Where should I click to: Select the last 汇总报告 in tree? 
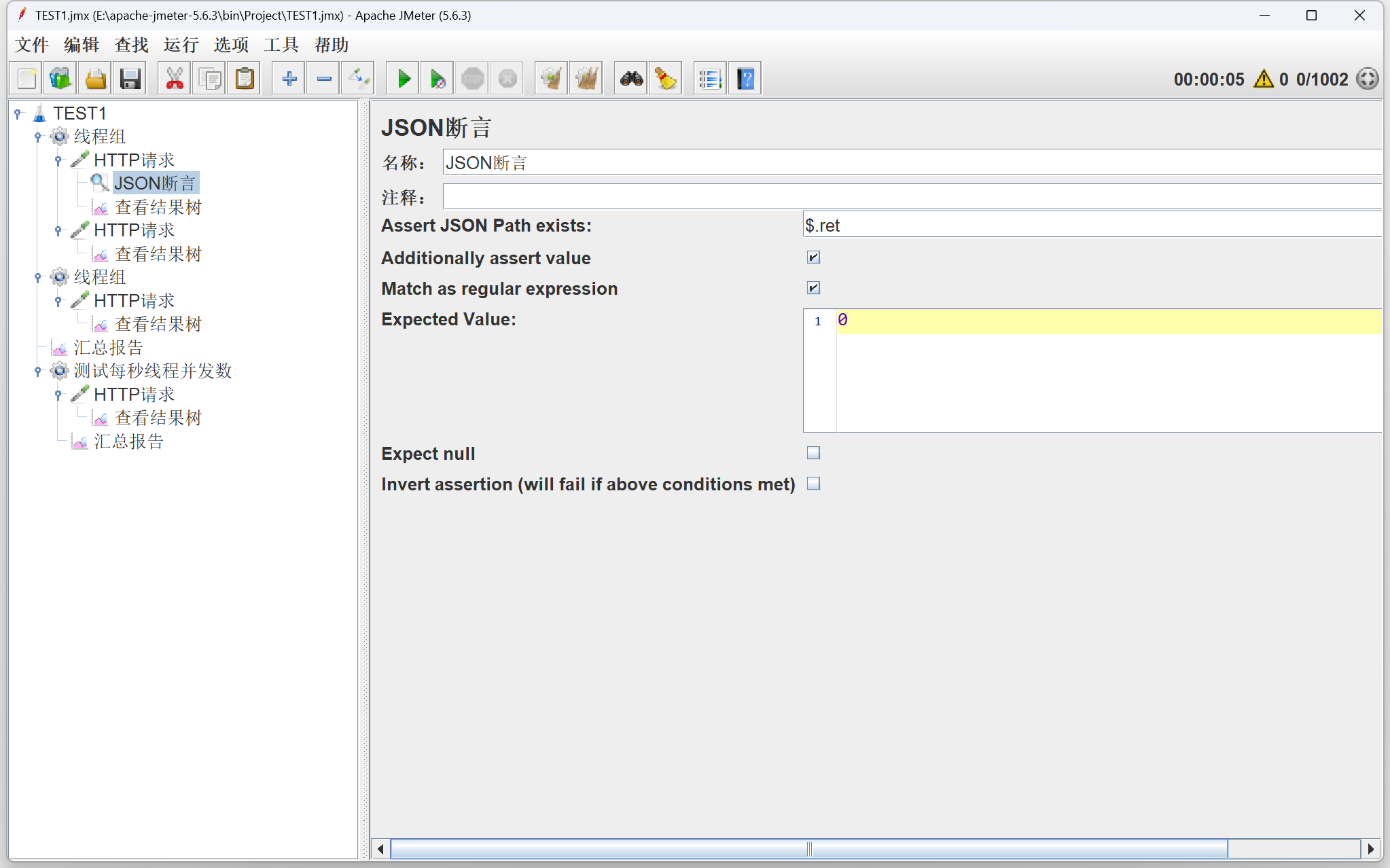coord(128,441)
